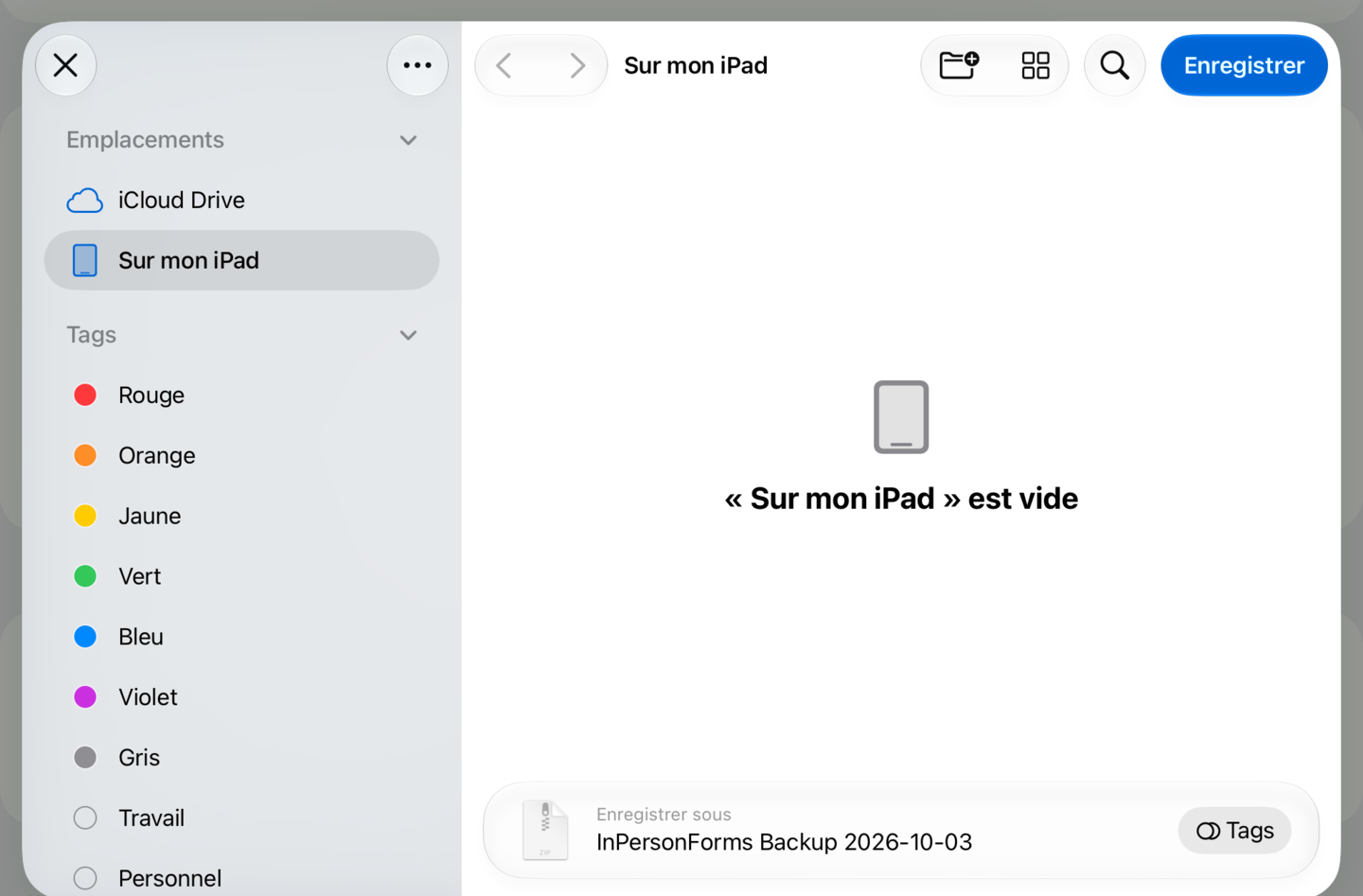Click the iPad icon beside Sur mon iPad
Image resolution: width=1363 pixels, height=896 pixels.
85,260
